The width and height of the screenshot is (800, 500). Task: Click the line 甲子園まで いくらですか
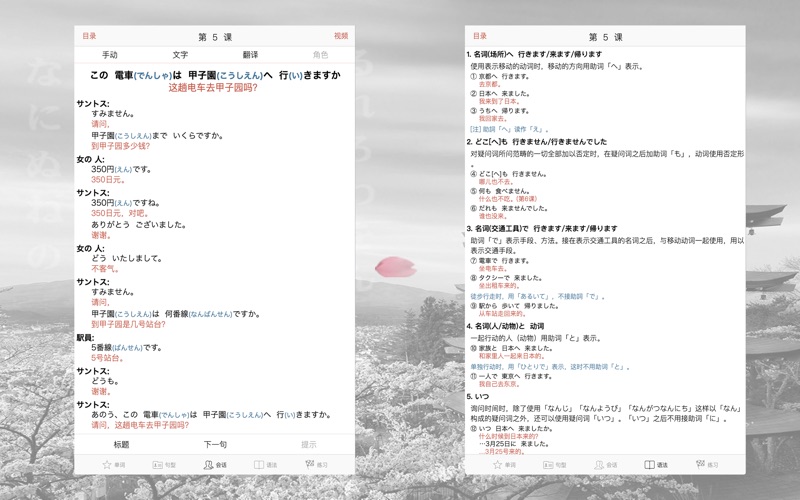[x=157, y=136]
